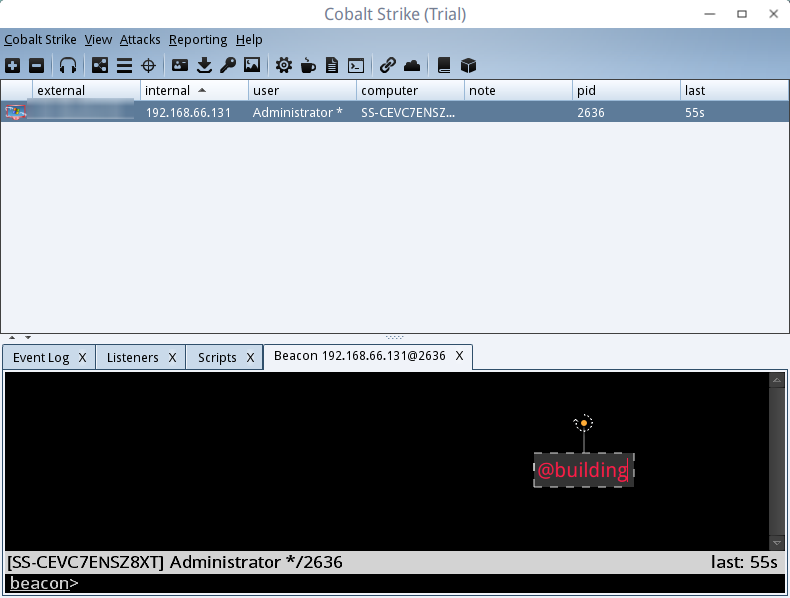Open Listeners via the headphones icon
The width and height of the screenshot is (790, 598).
tap(68, 65)
